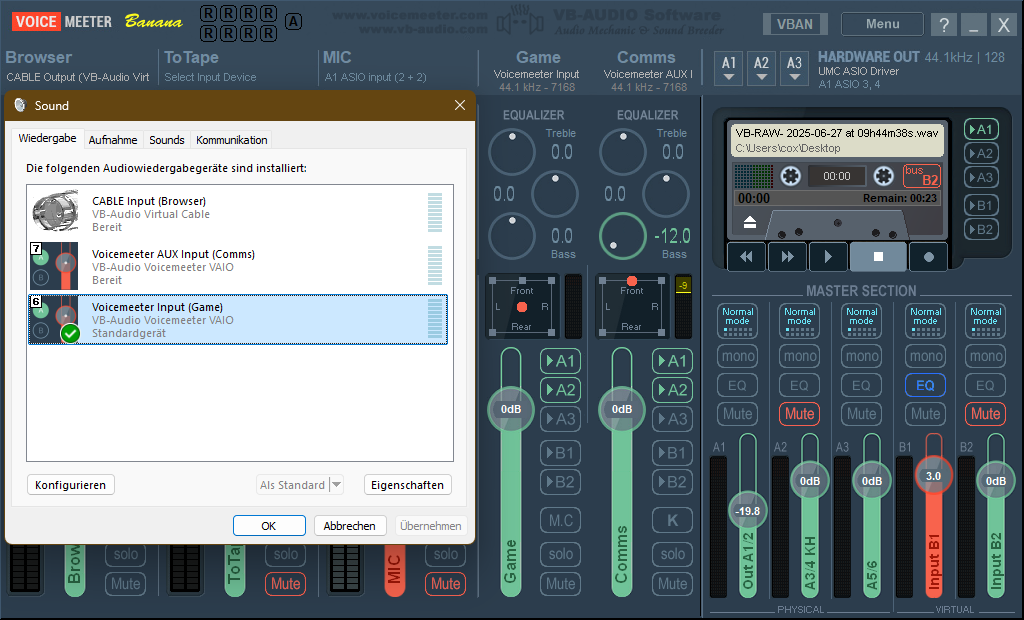Viewport: 1024px width, 620px height.
Task: Click Abbrechen in the Sound dialog
Action: (349, 525)
